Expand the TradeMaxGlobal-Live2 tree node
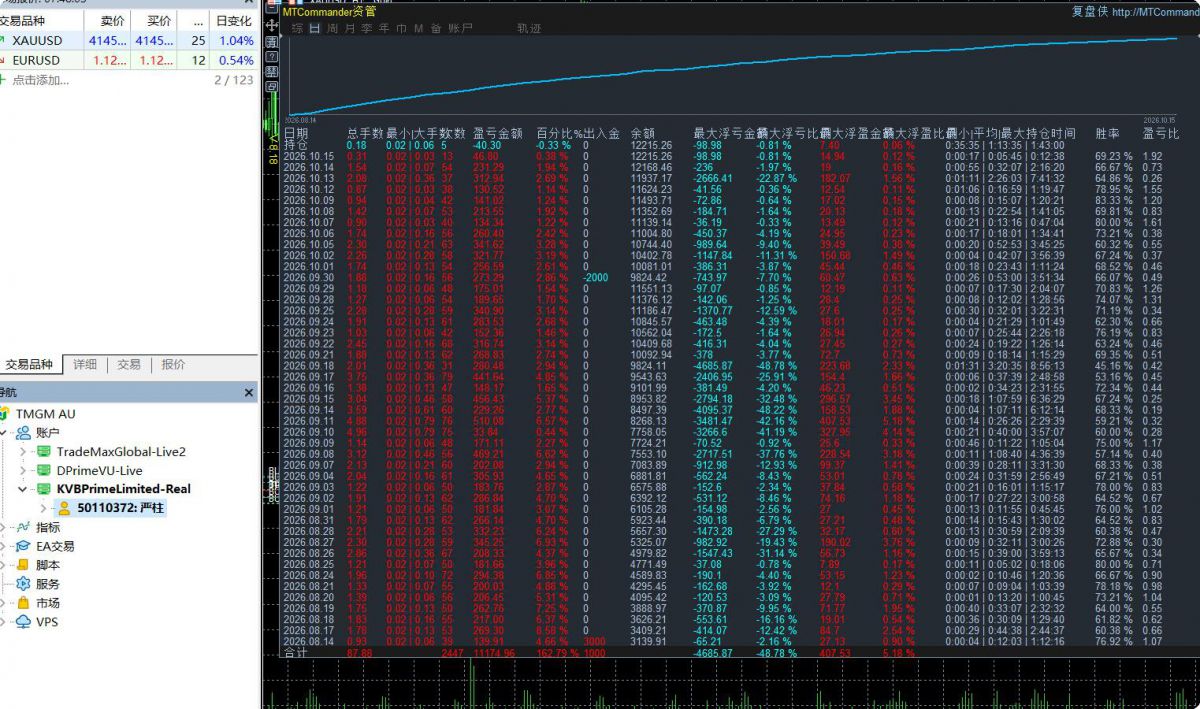Image resolution: width=1200 pixels, height=709 pixels. (23, 452)
